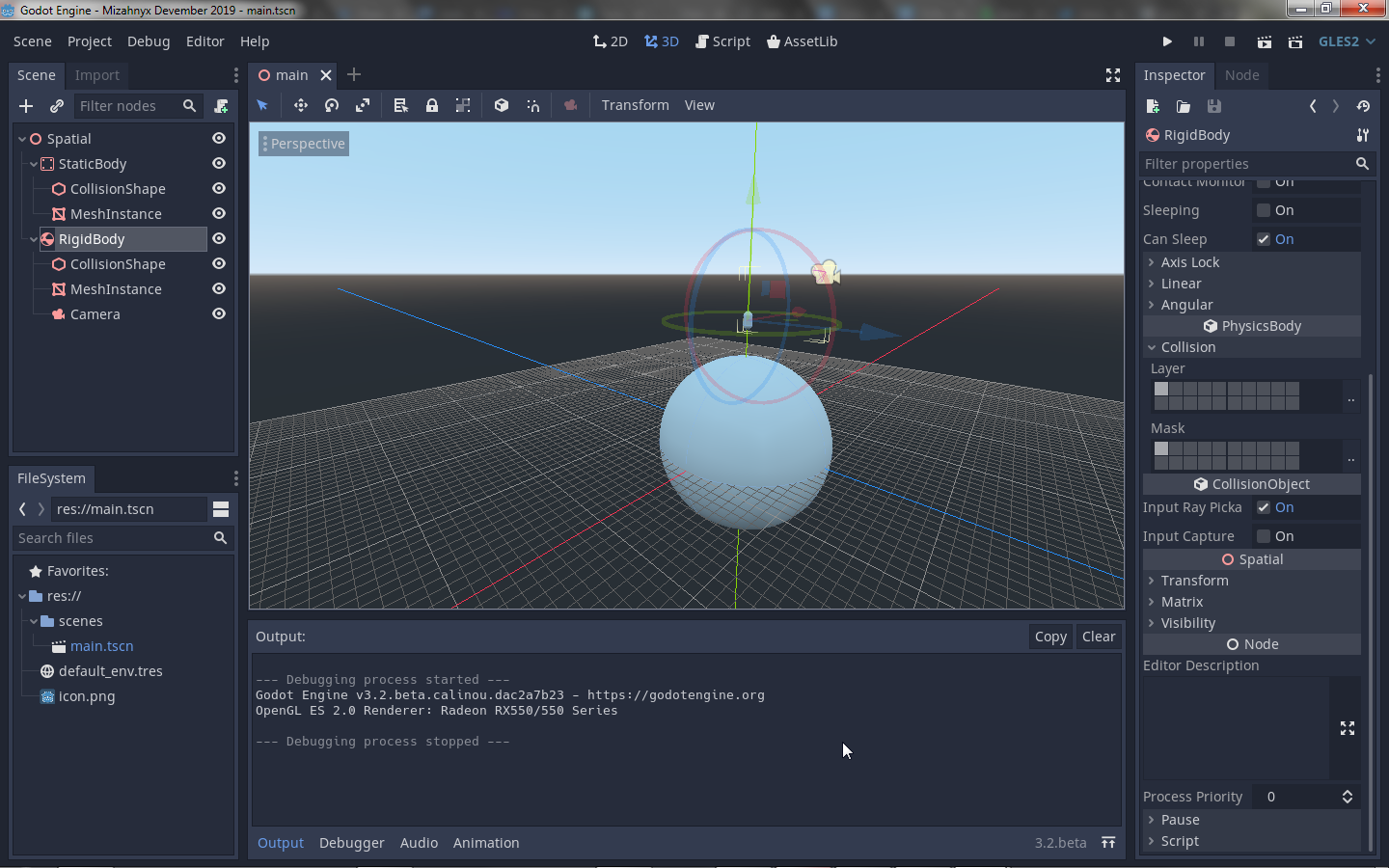This screenshot has width=1389, height=868.
Task: Toggle Use Local Space cube icon
Action: [x=502, y=105]
